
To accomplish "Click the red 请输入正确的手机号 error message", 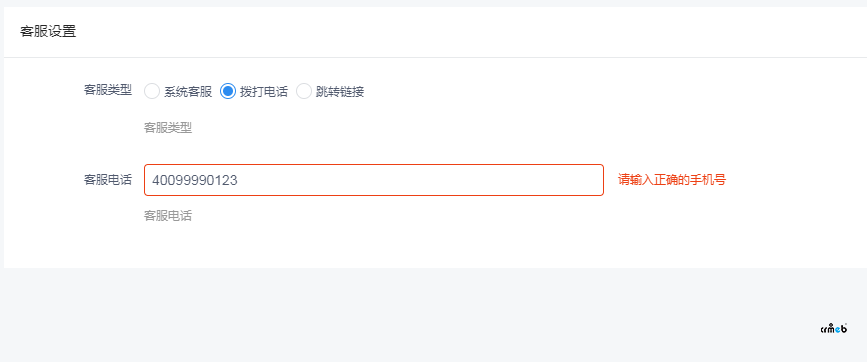I will point(672,180).
